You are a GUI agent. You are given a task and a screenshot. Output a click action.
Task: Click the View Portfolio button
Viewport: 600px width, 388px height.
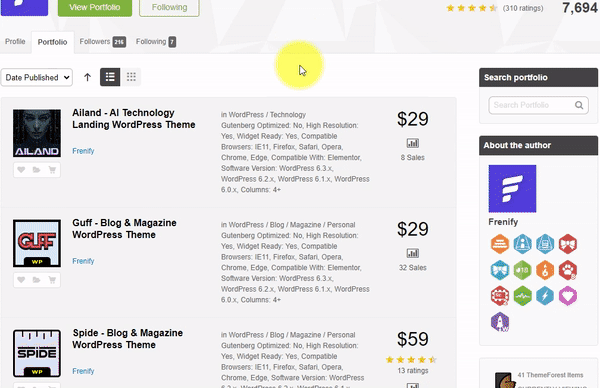pos(95,7)
